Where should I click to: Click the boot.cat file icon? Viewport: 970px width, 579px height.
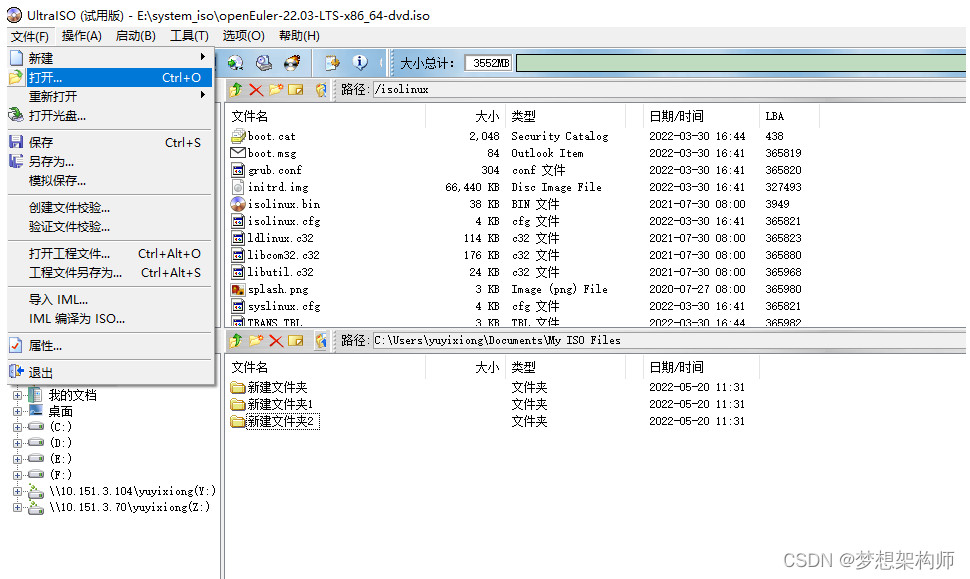pos(238,136)
